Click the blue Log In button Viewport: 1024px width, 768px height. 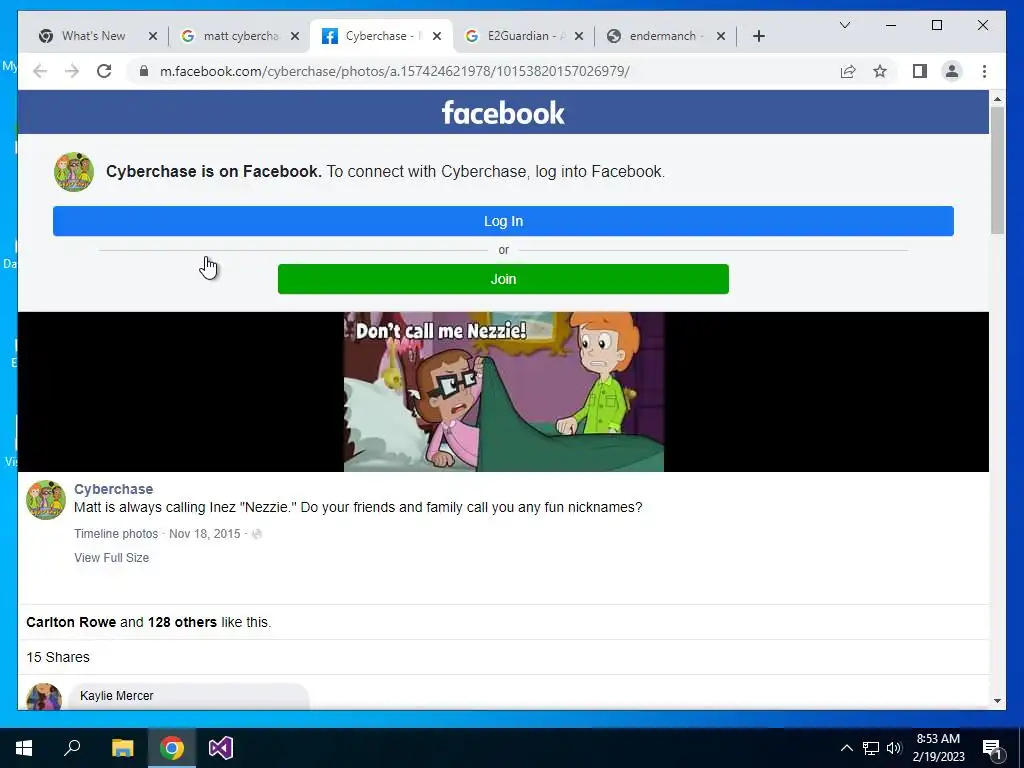(503, 221)
